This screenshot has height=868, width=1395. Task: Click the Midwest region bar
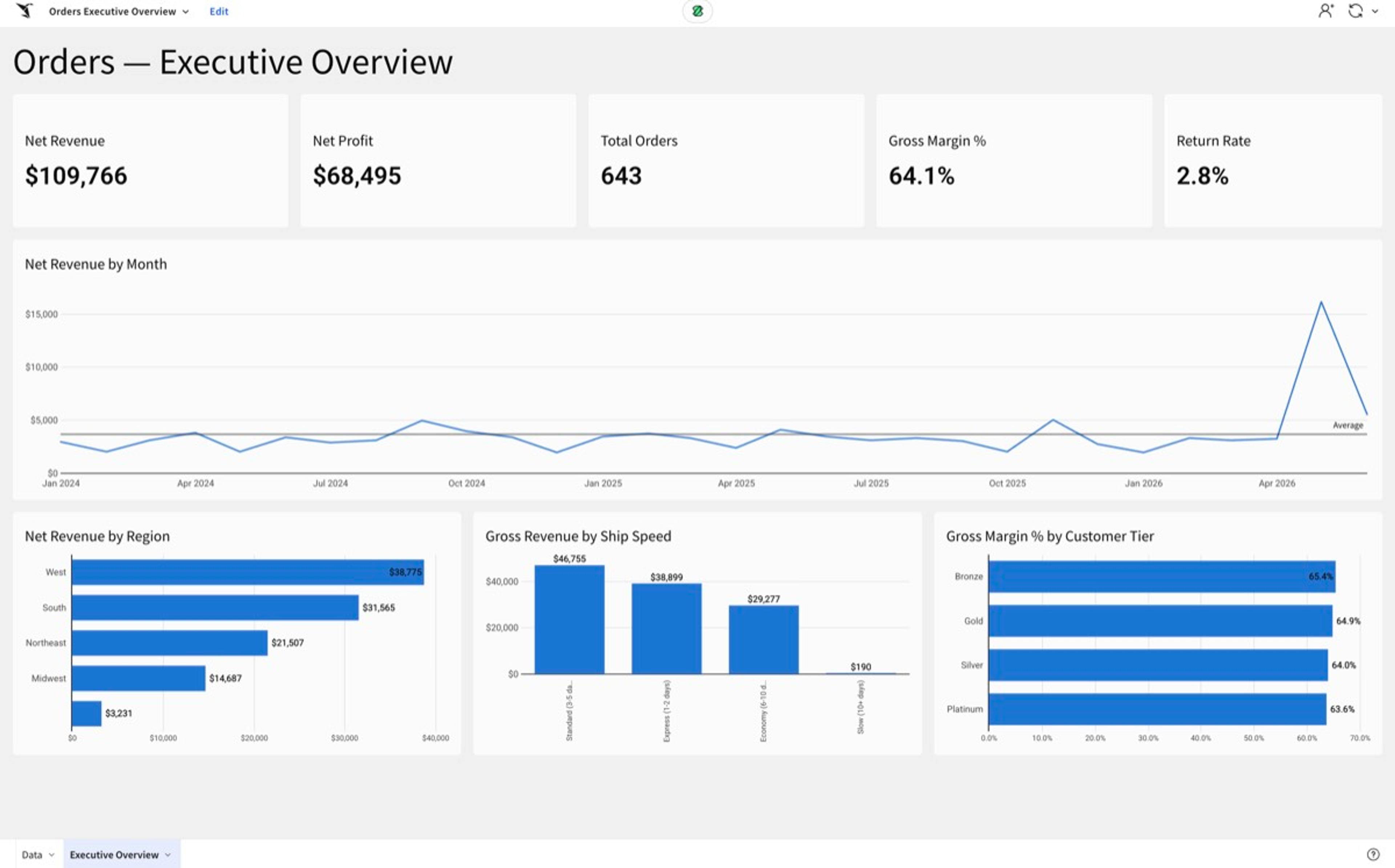[138, 678]
